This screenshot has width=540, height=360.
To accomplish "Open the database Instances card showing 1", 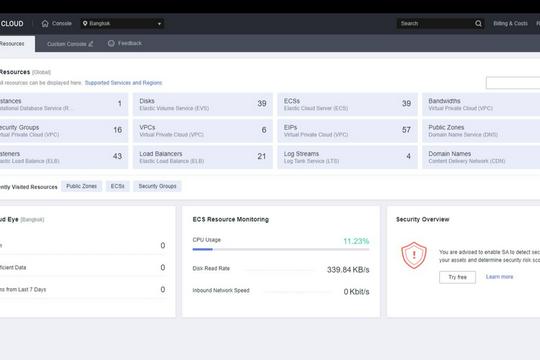I will point(64,104).
